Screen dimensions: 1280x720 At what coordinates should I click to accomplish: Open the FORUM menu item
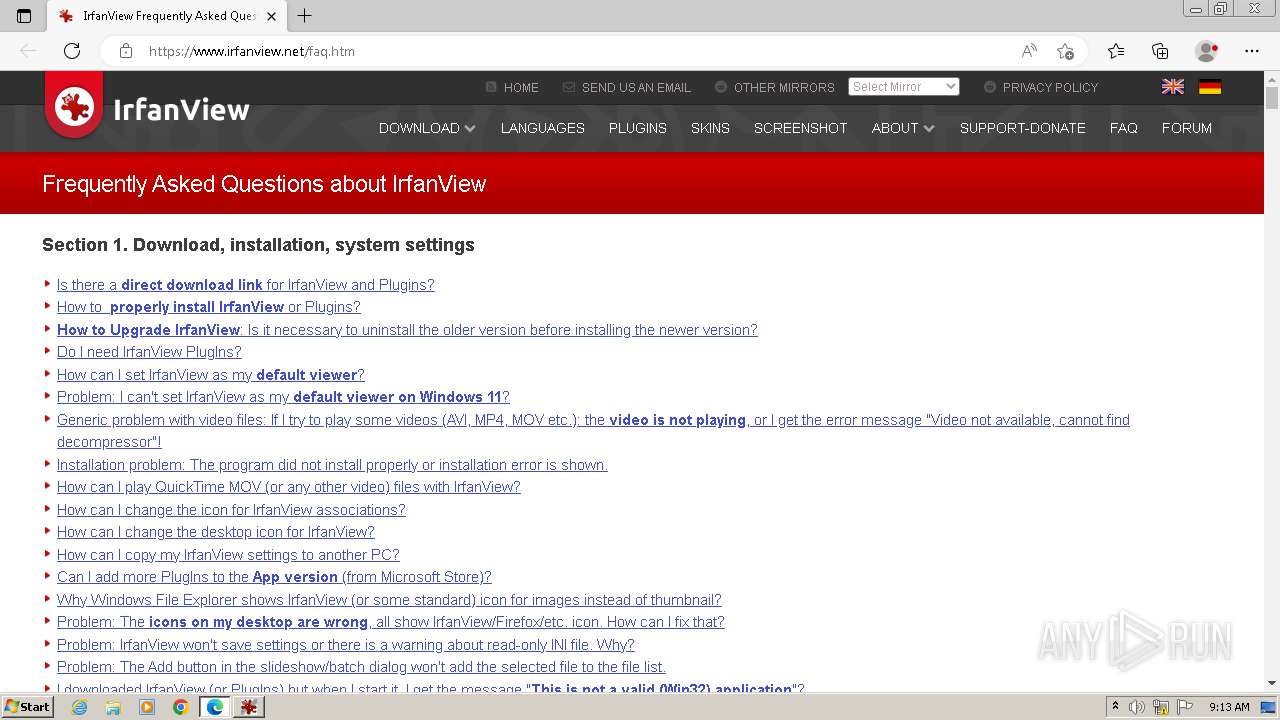click(x=1187, y=128)
